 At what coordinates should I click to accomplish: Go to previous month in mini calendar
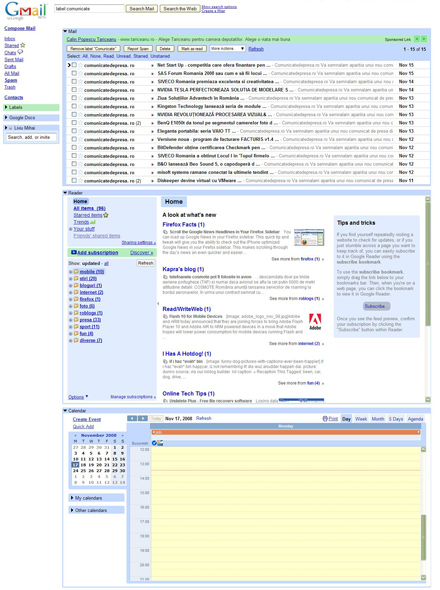pyautogui.click(x=75, y=435)
